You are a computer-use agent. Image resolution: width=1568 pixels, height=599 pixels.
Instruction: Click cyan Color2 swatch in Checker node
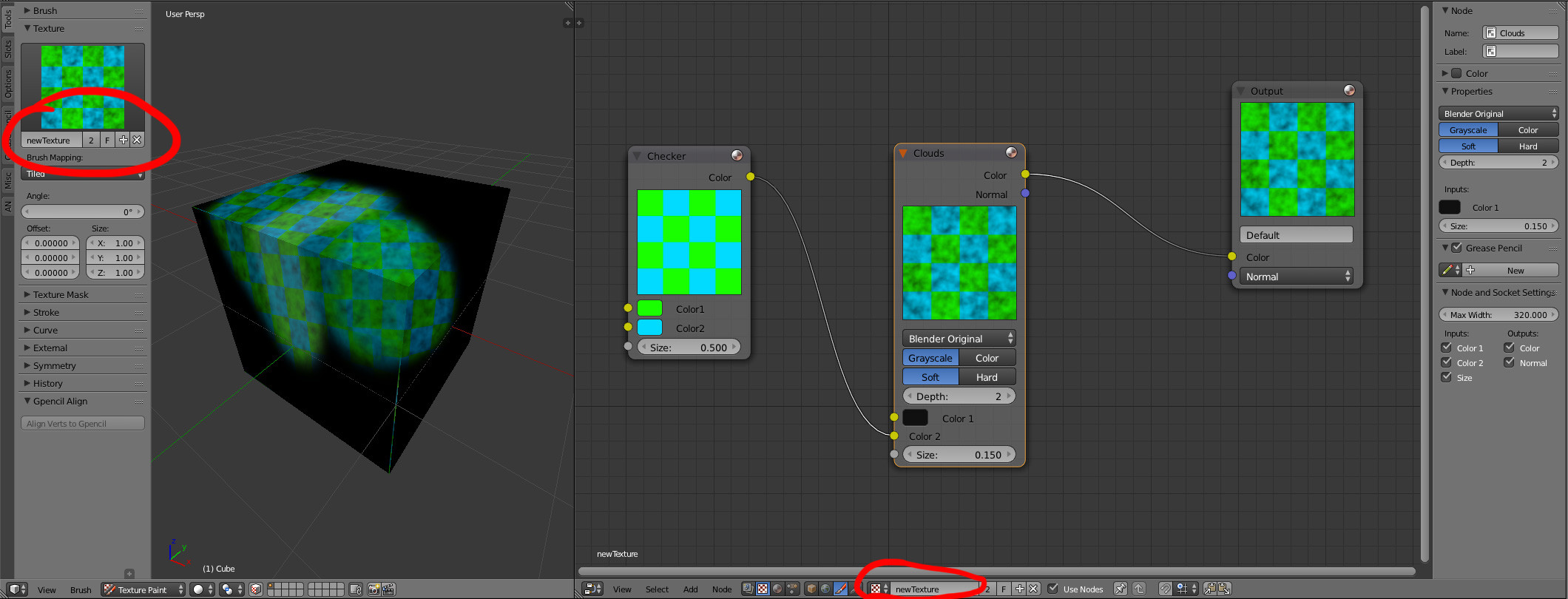pyautogui.click(x=649, y=327)
